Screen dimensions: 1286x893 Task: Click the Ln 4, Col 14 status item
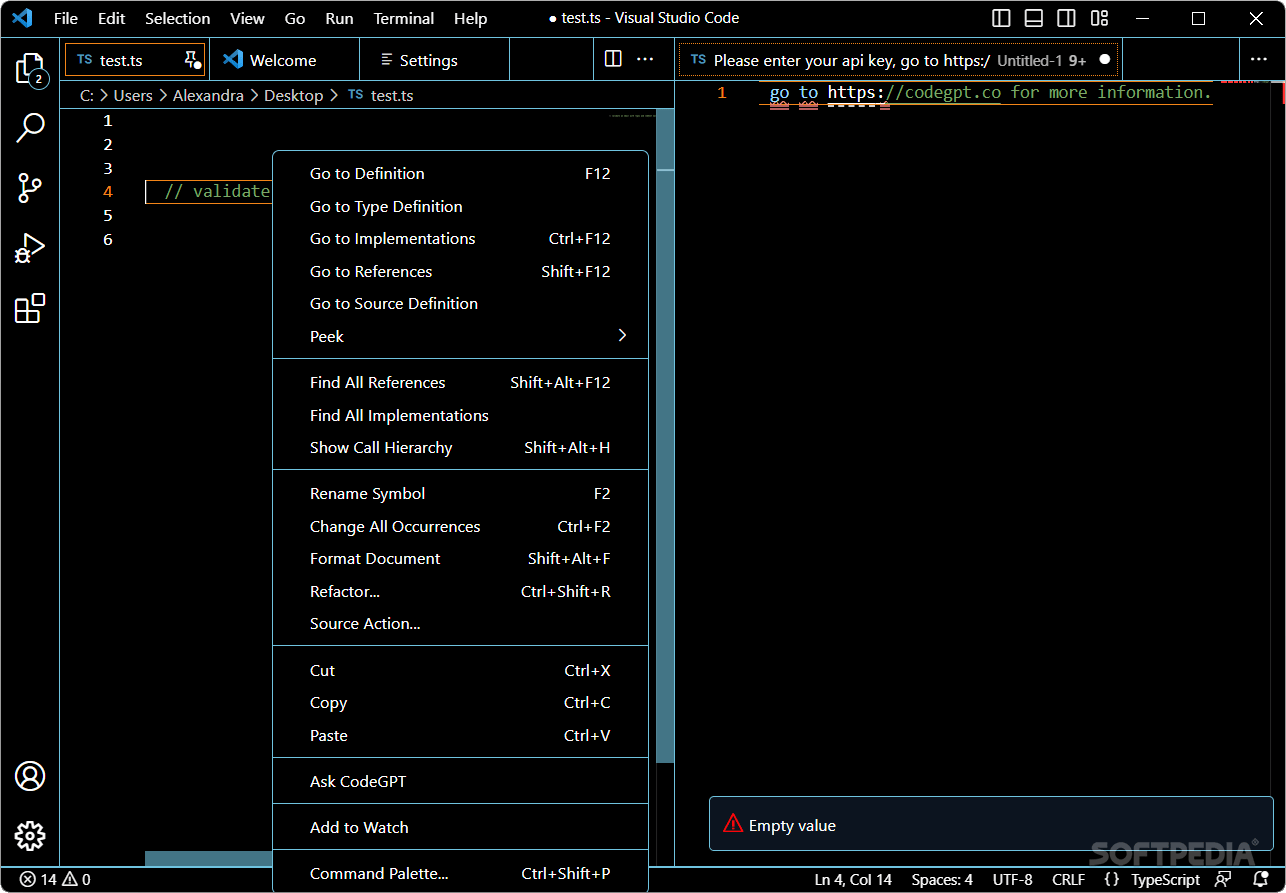pos(853,880)
